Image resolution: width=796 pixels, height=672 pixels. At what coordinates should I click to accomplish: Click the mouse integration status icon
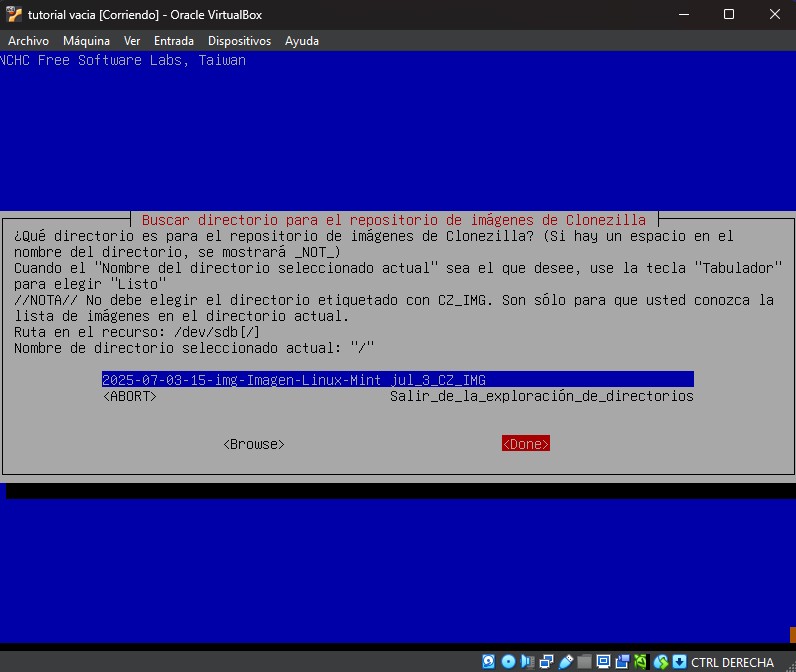pos(660,661)
